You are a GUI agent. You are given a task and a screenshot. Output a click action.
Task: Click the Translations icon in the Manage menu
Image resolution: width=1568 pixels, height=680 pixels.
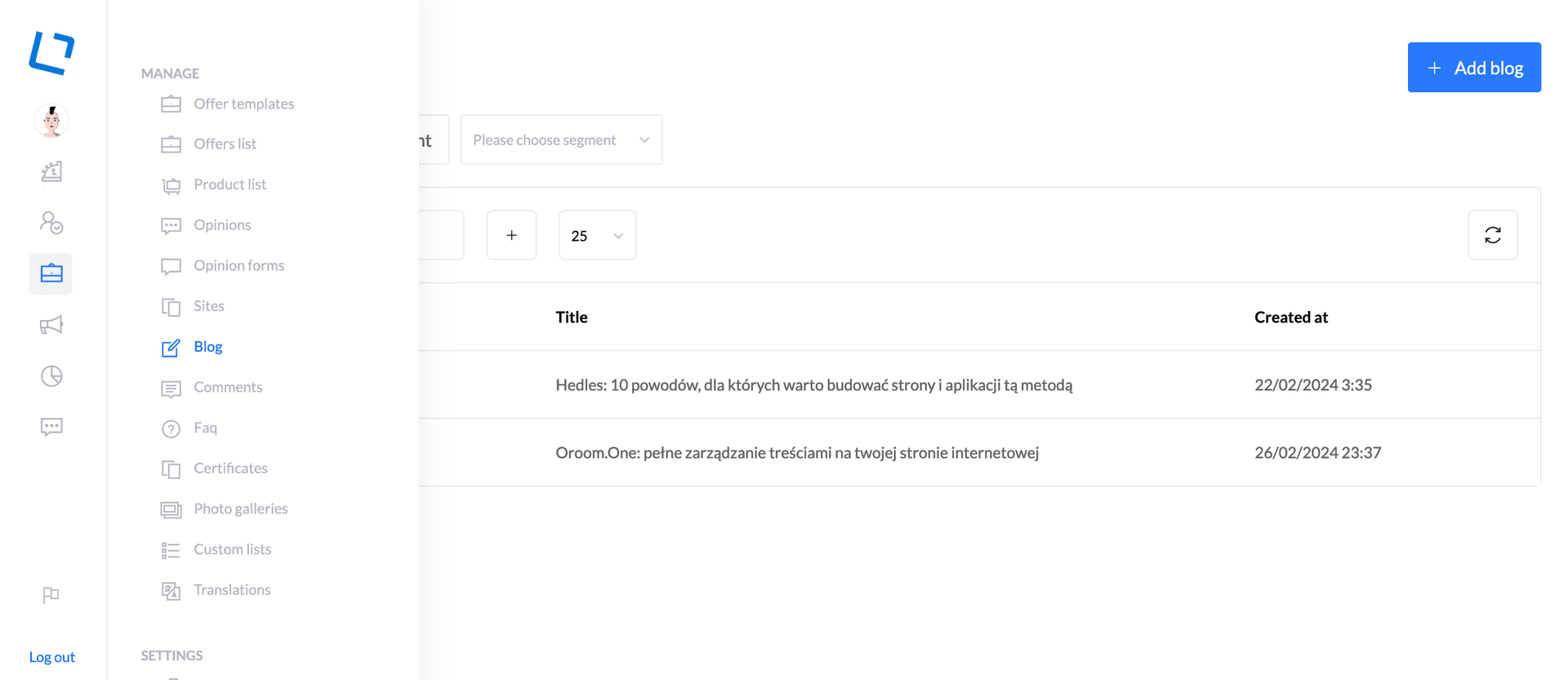171,590
